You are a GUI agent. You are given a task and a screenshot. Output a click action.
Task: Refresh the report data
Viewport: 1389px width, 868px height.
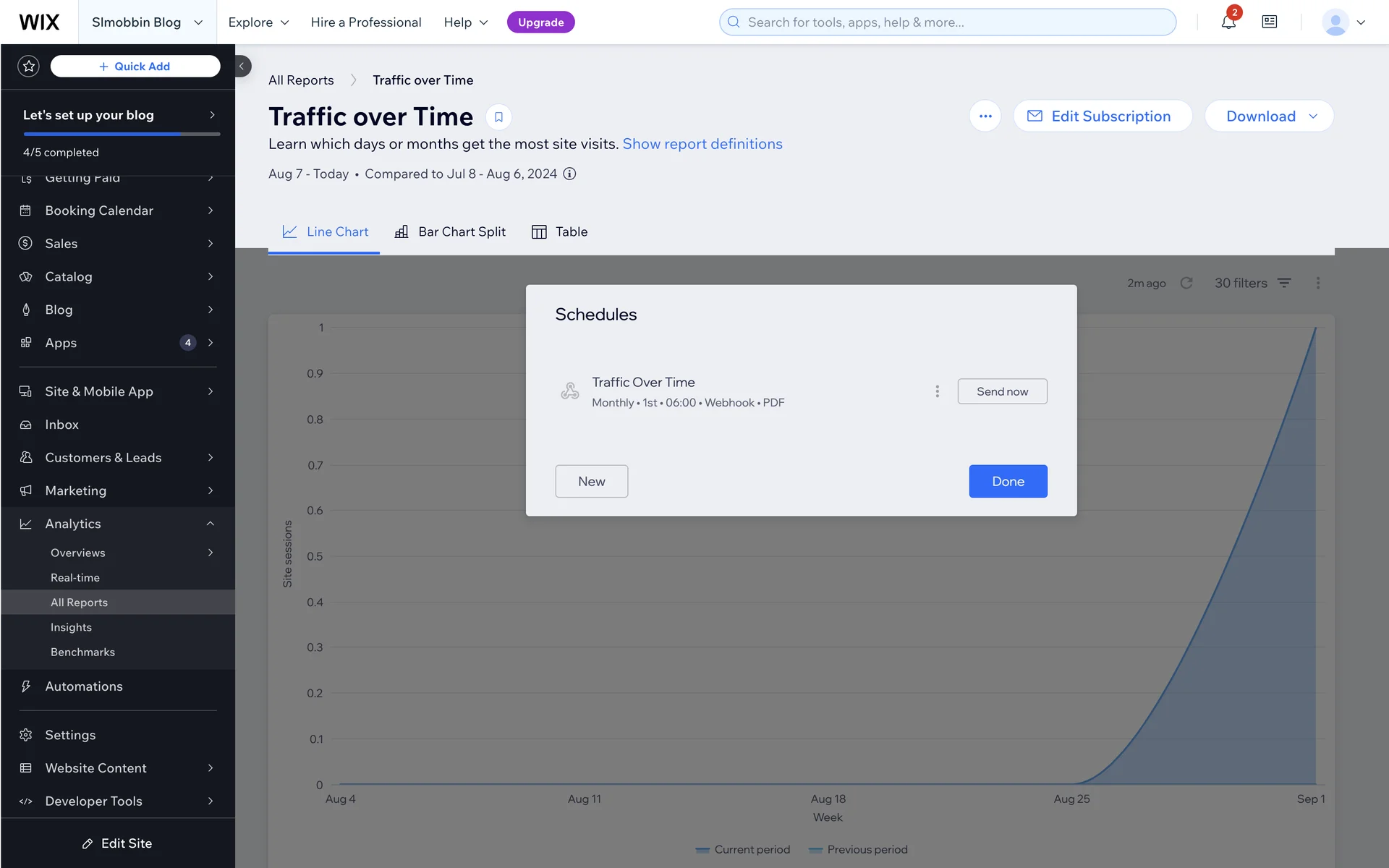click(x=1186, y=283)
